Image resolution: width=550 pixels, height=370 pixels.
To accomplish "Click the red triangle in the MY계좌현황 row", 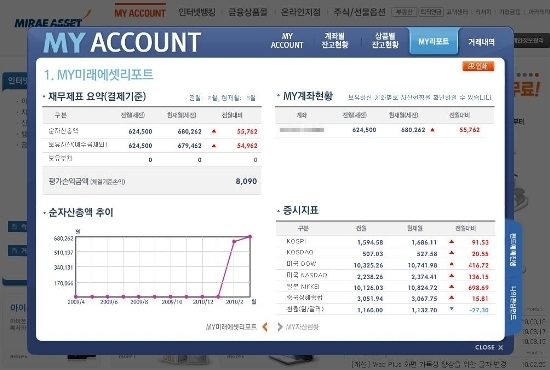I will click(x=432, y=130).
